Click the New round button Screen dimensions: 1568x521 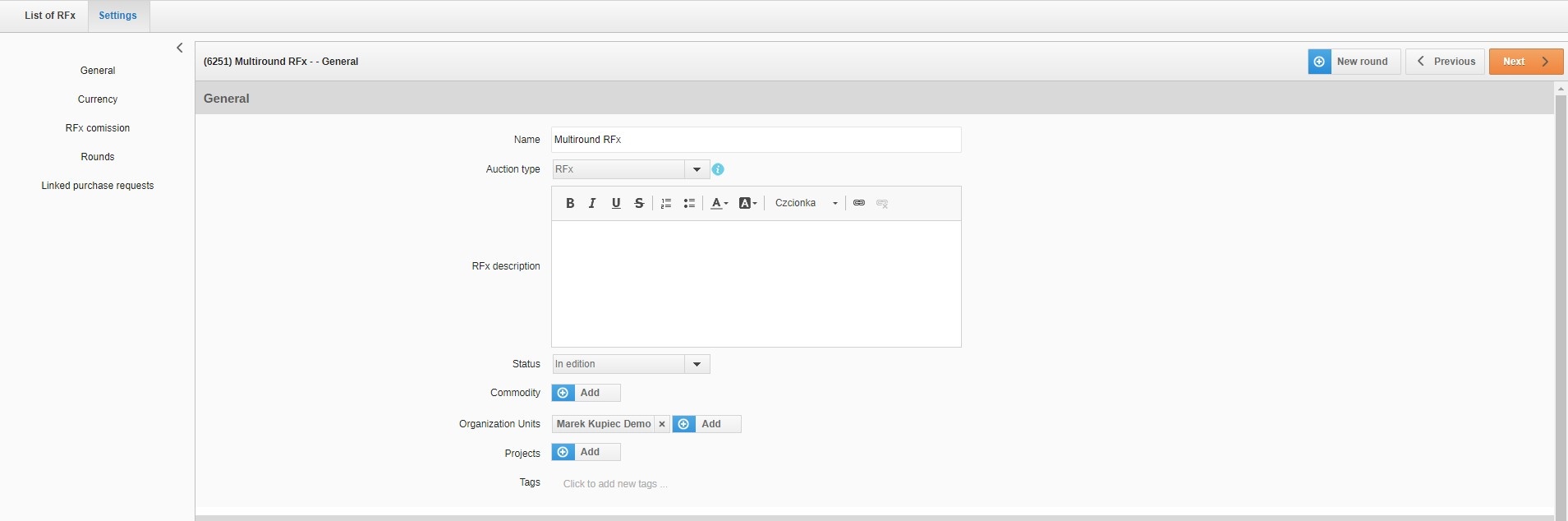(x=1353, y=62)
